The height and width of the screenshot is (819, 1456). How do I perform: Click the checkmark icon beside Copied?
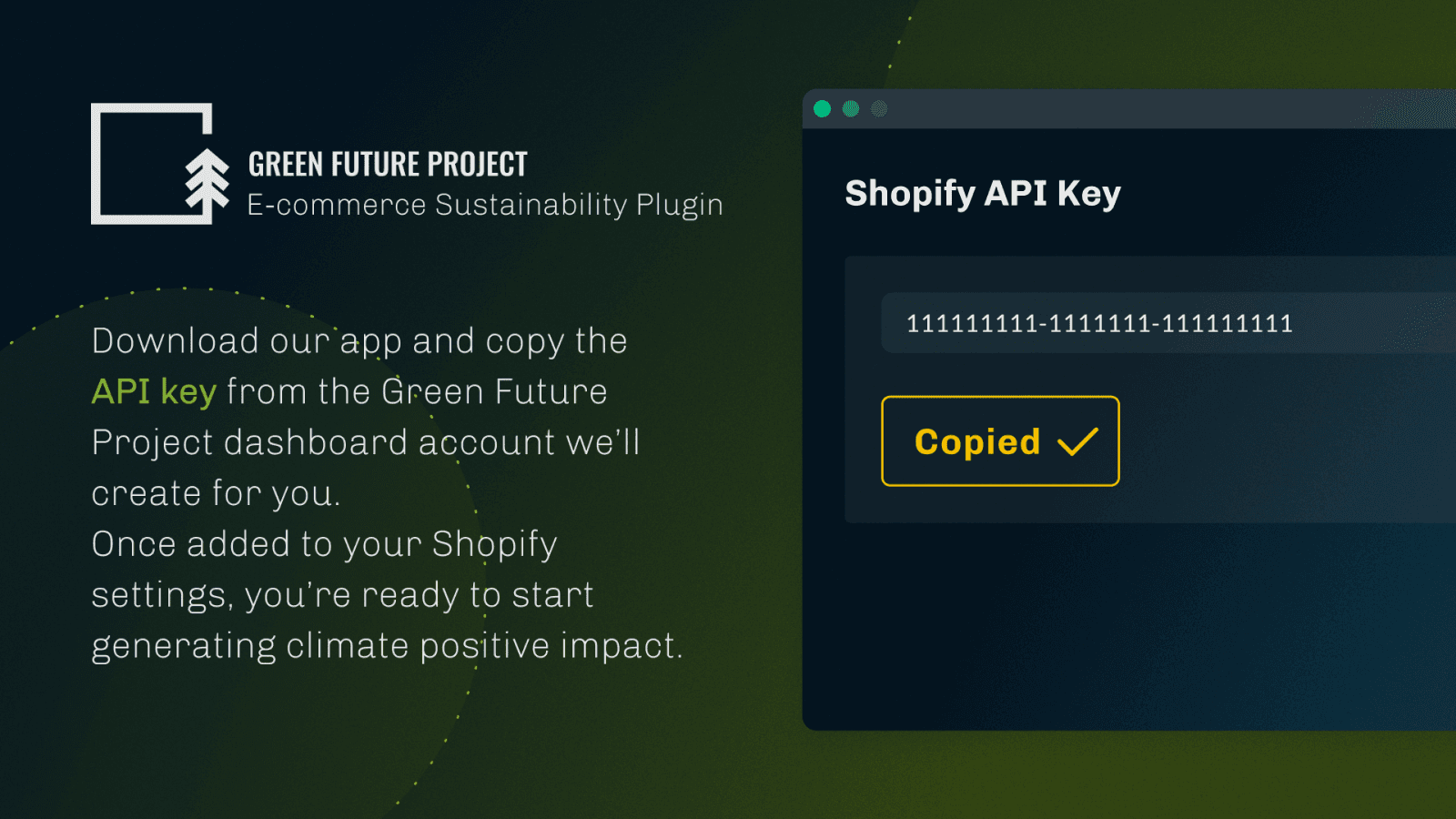pyautogui.click(x=1078, y=442)
